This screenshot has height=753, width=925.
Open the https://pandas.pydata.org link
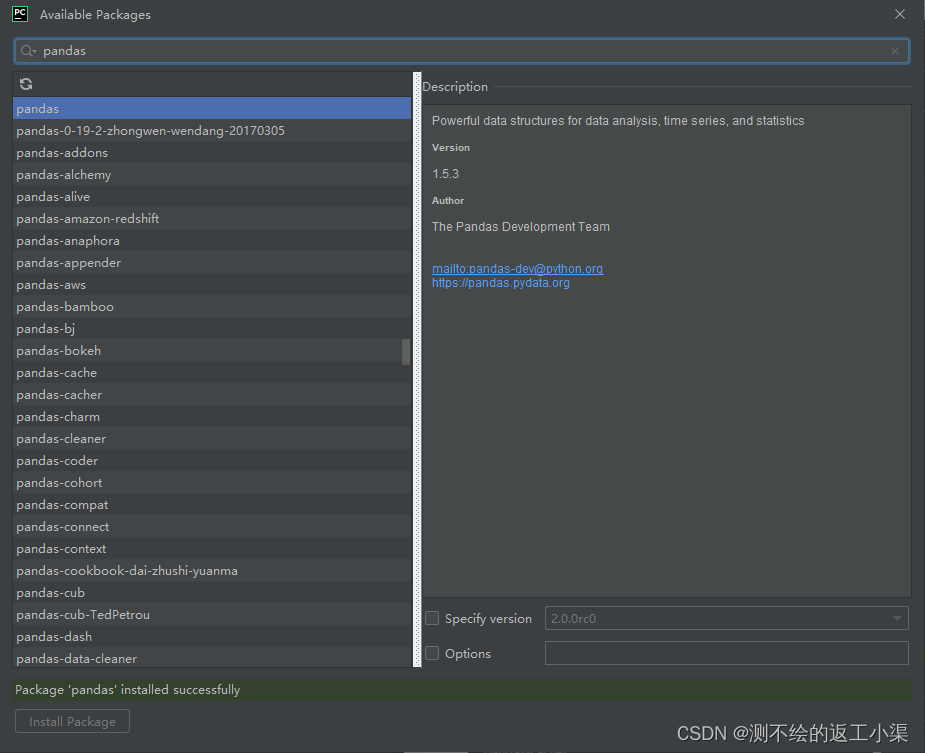(x=501, y=283)
